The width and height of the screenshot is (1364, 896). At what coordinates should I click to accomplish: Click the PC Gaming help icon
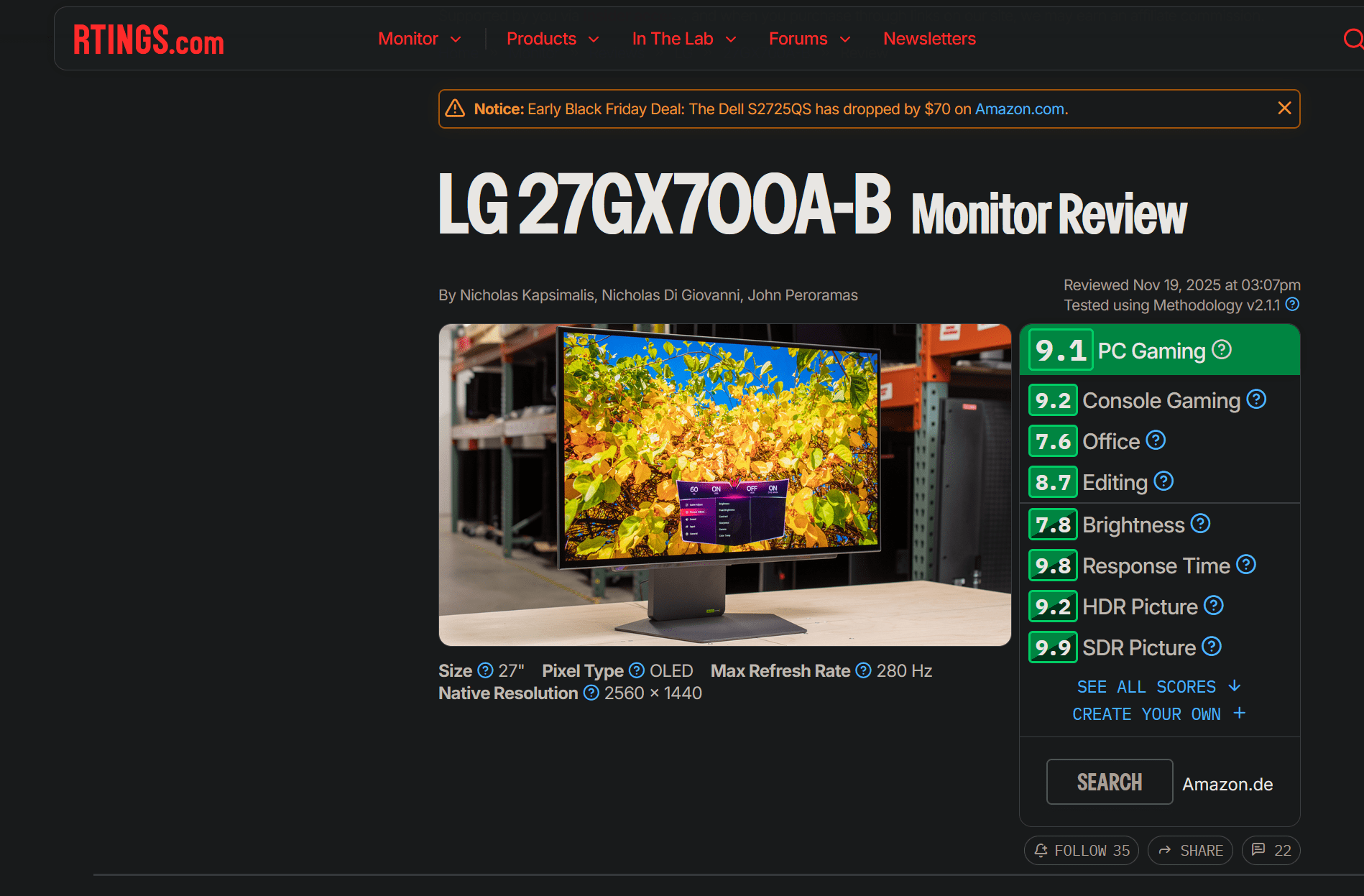pyautogui.click(x=1222, y=350)
